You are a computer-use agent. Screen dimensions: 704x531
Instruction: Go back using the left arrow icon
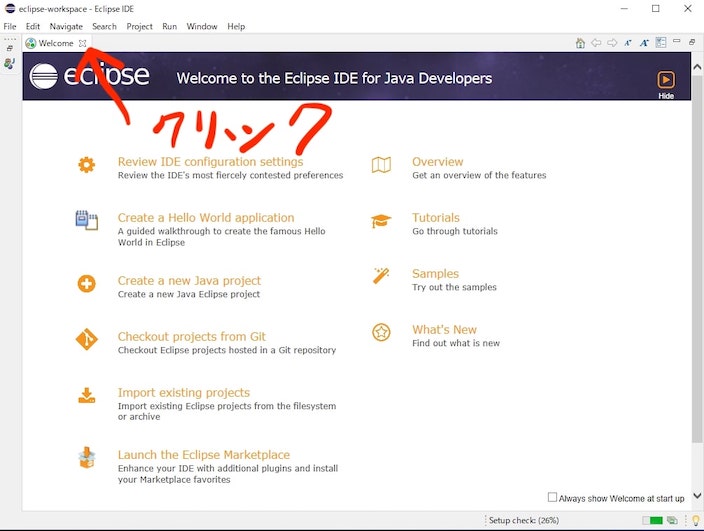pos(596,43)
